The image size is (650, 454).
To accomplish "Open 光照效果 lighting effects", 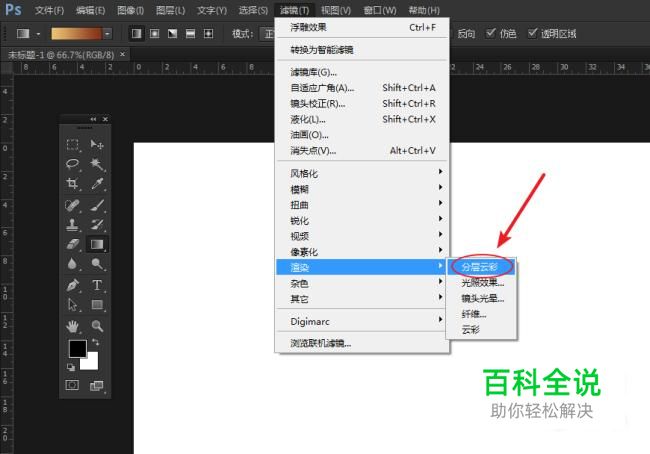I will (x=481, y=283).
